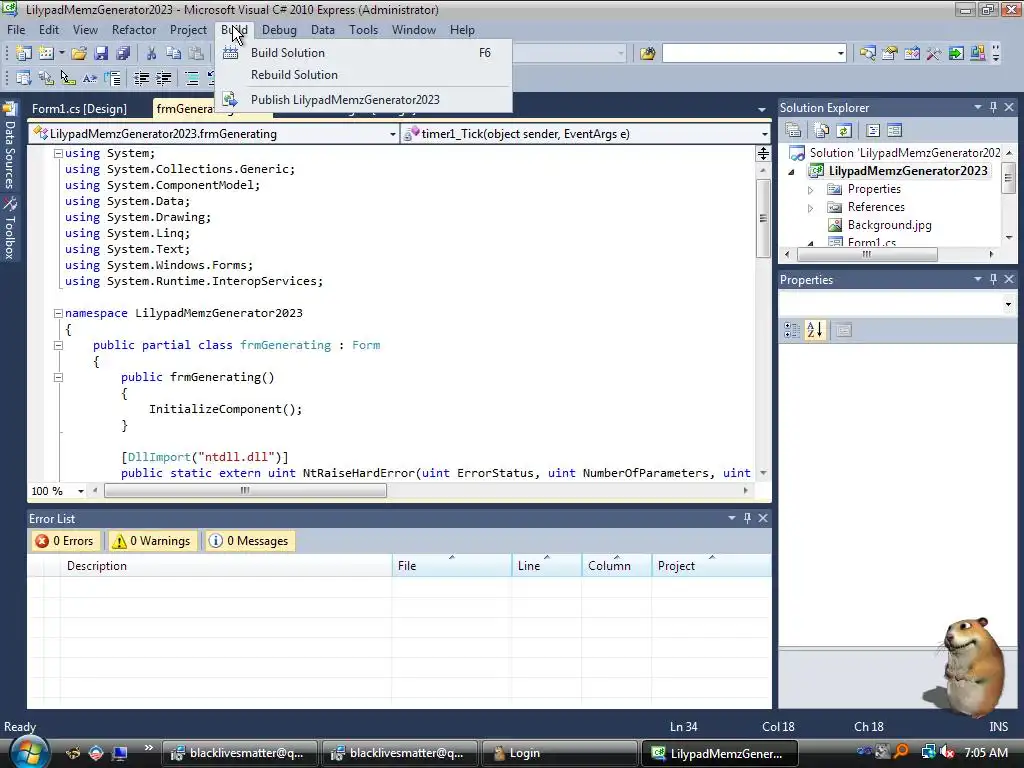Screen dimensions: 1024x768
Task: Click the code editor horizontal scrollbar thumb
Action: pos(245,490)
